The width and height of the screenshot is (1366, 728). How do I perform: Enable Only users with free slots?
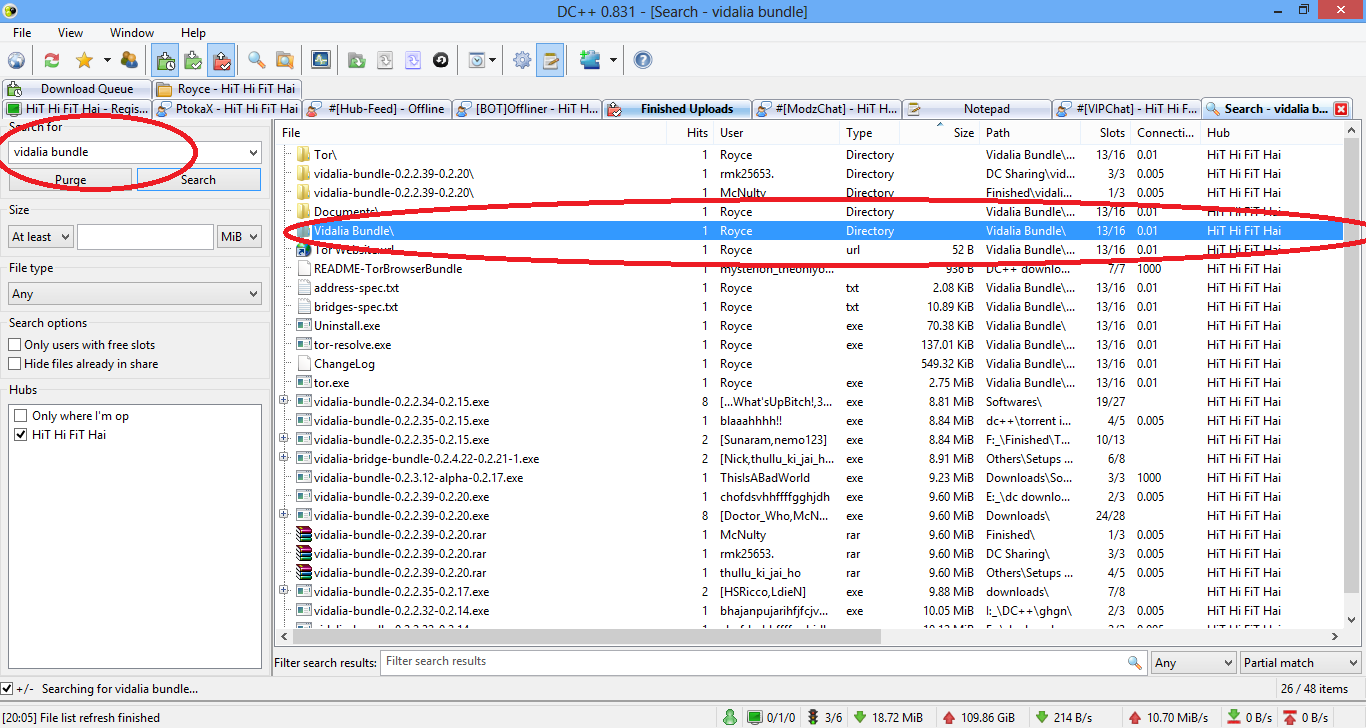click(x=15, y=345)
